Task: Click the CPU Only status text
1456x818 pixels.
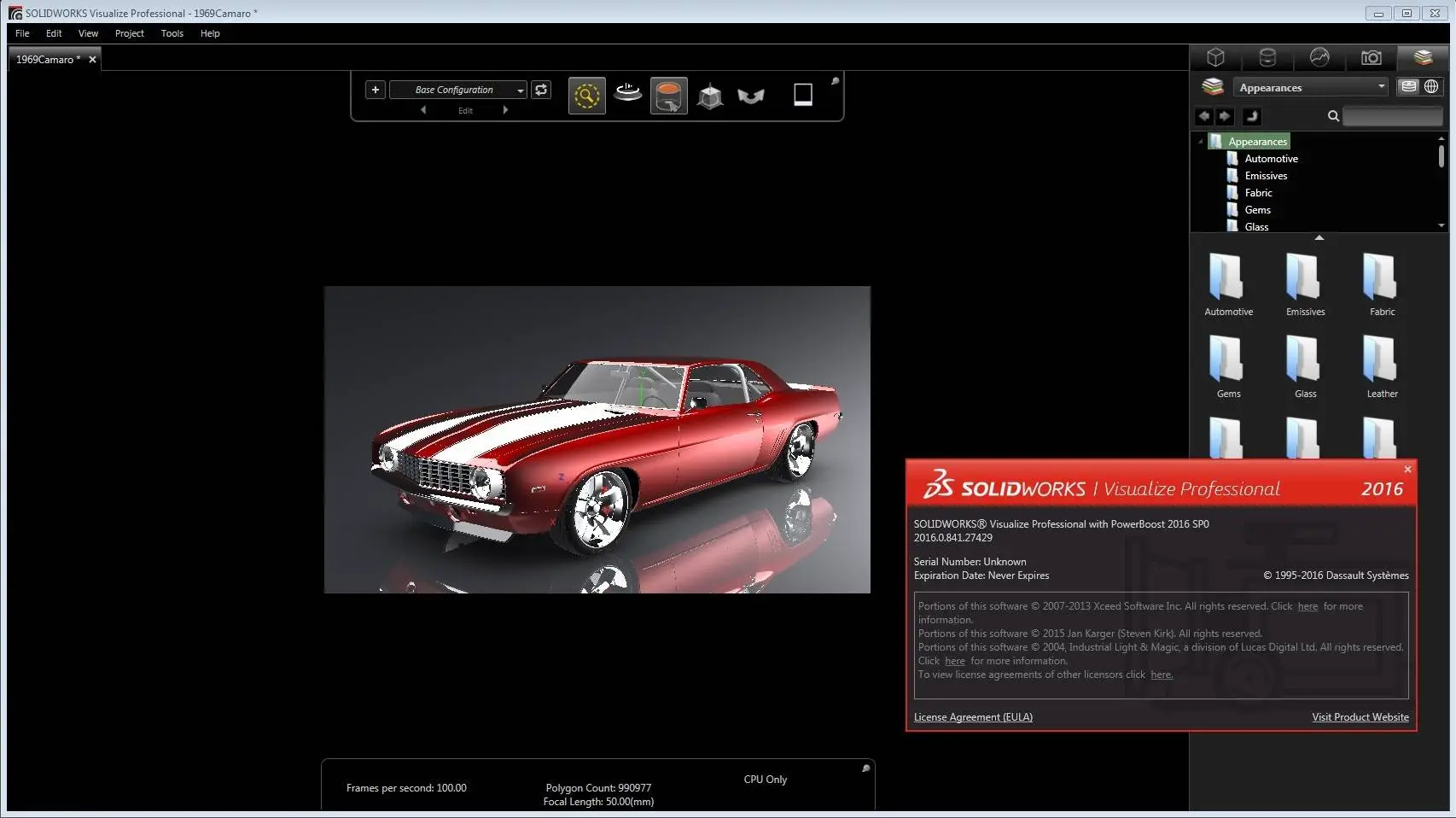Action: [x=766, y=780]
